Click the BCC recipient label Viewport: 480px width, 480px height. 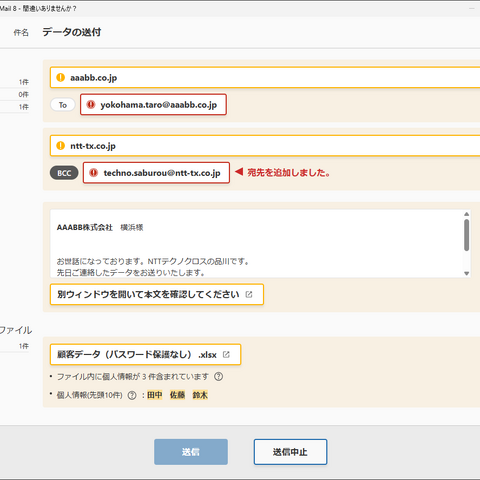coord(64,173)
